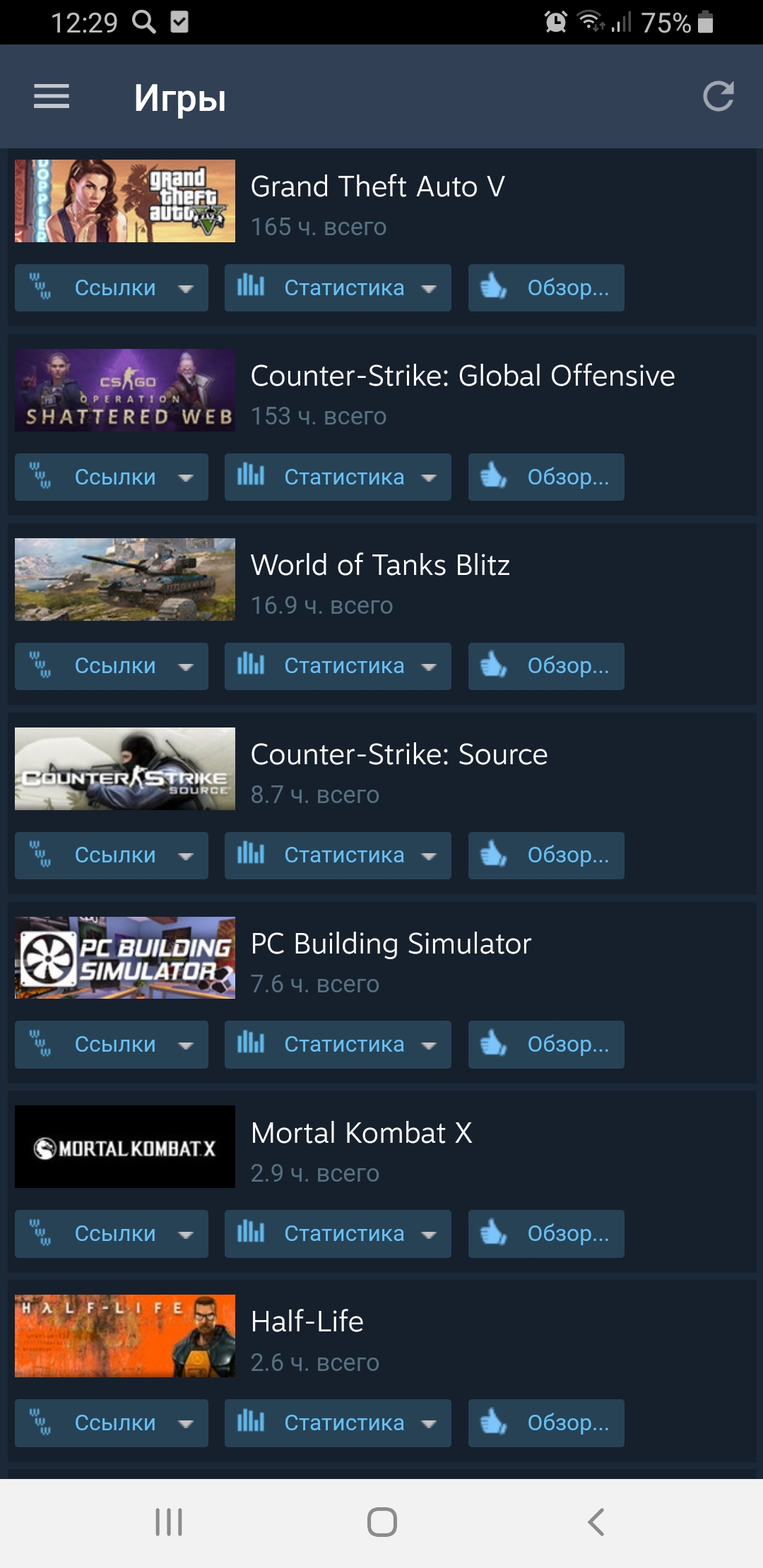Open the hamburger navigation menu

click(52, 97)
